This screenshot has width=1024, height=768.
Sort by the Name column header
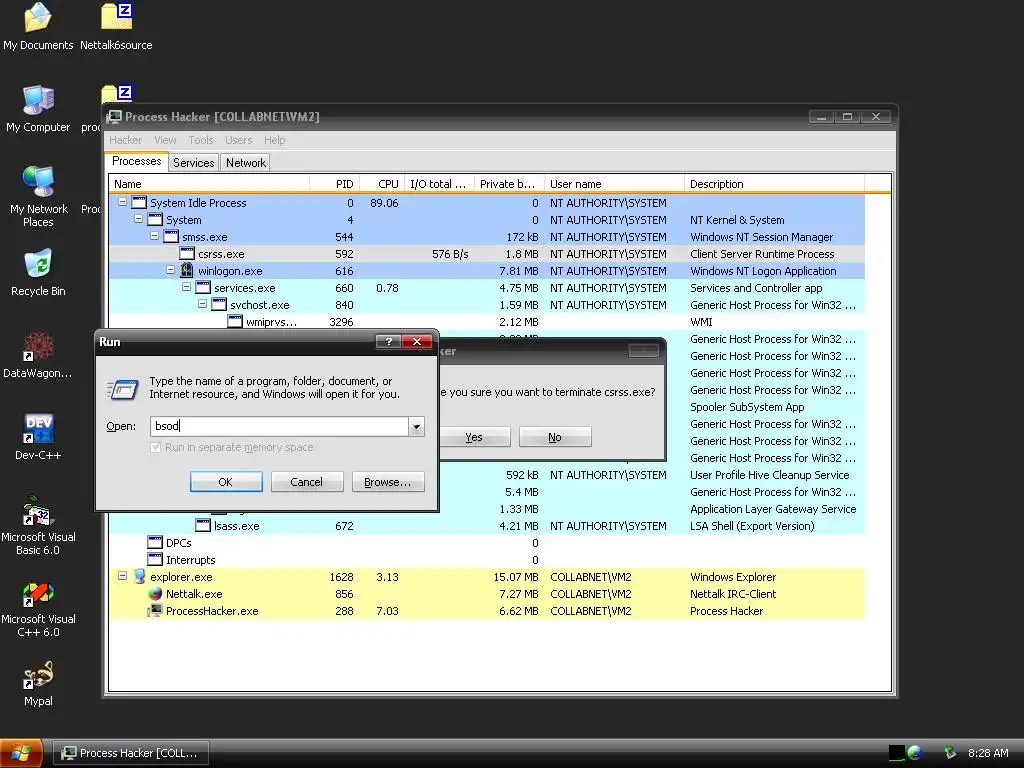[x=209, y=184]
